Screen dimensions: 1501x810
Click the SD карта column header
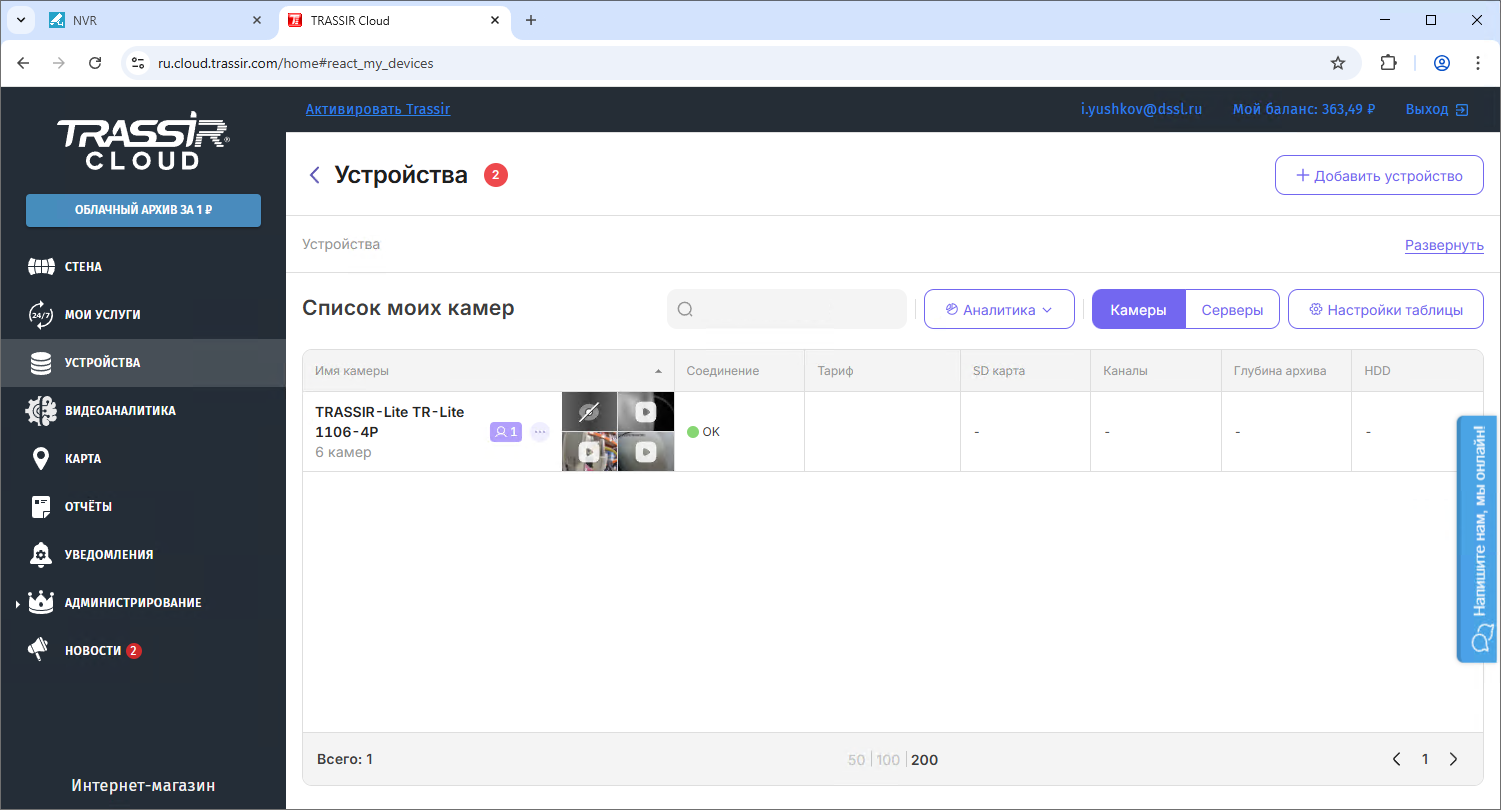[x=1025, y=371]
